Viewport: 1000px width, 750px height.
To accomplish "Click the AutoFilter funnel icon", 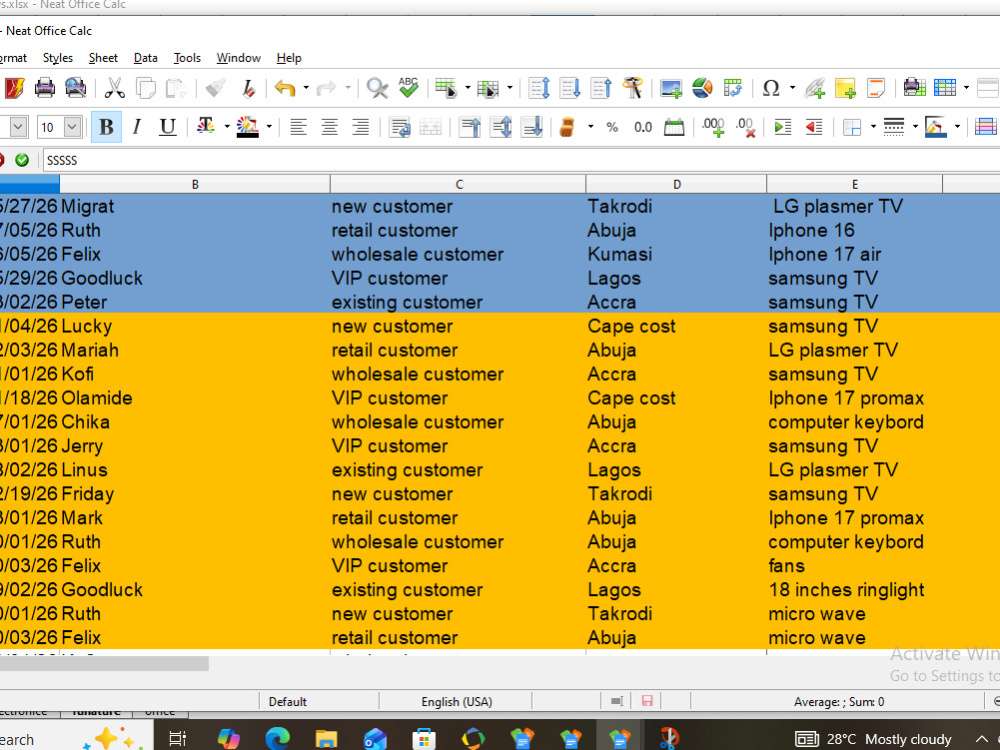I will click(x=633, y=88).
